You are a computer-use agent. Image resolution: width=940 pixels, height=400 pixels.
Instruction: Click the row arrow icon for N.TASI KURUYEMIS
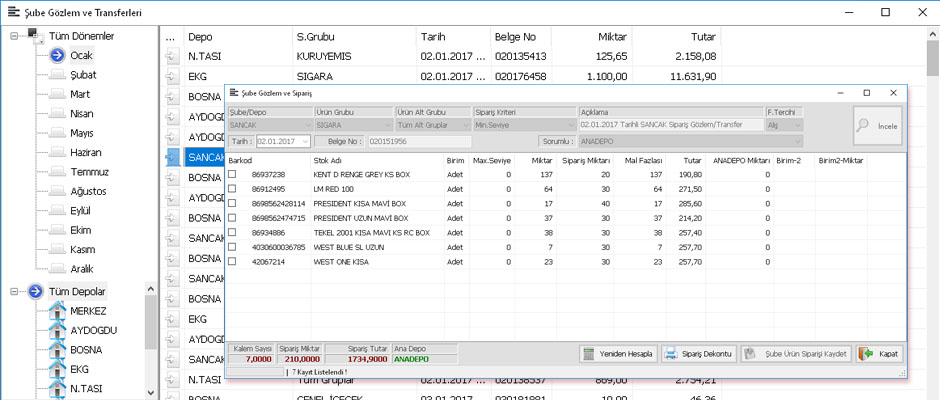pyautogui.click(x=172, y=56)
